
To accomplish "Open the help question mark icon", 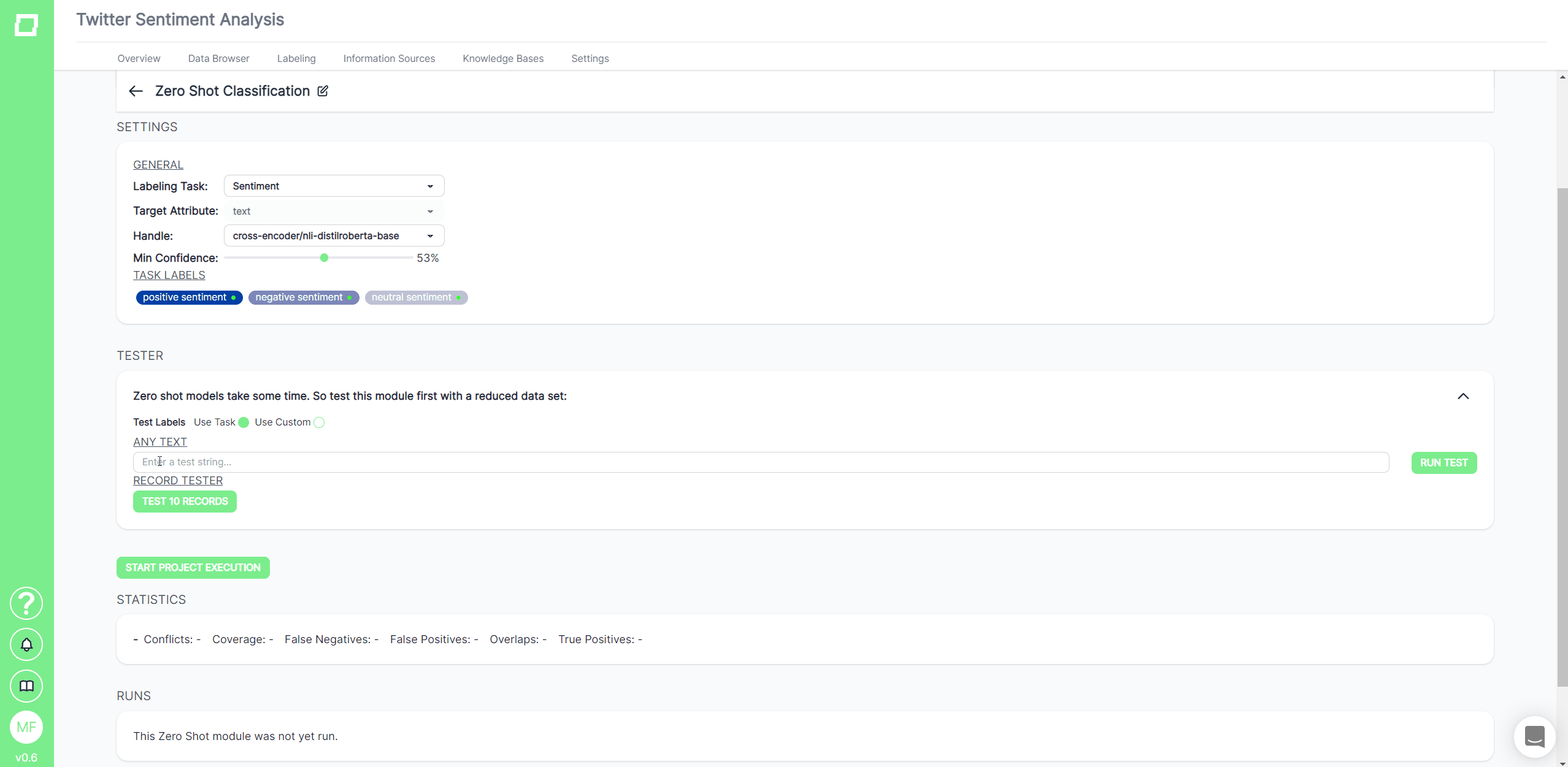I will [26, 603].
